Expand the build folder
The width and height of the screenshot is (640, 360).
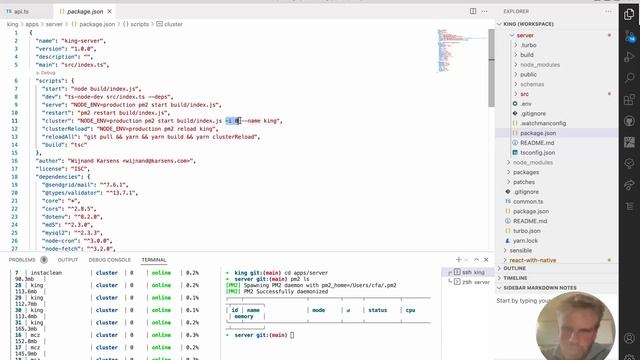click(x=527, y=55)
